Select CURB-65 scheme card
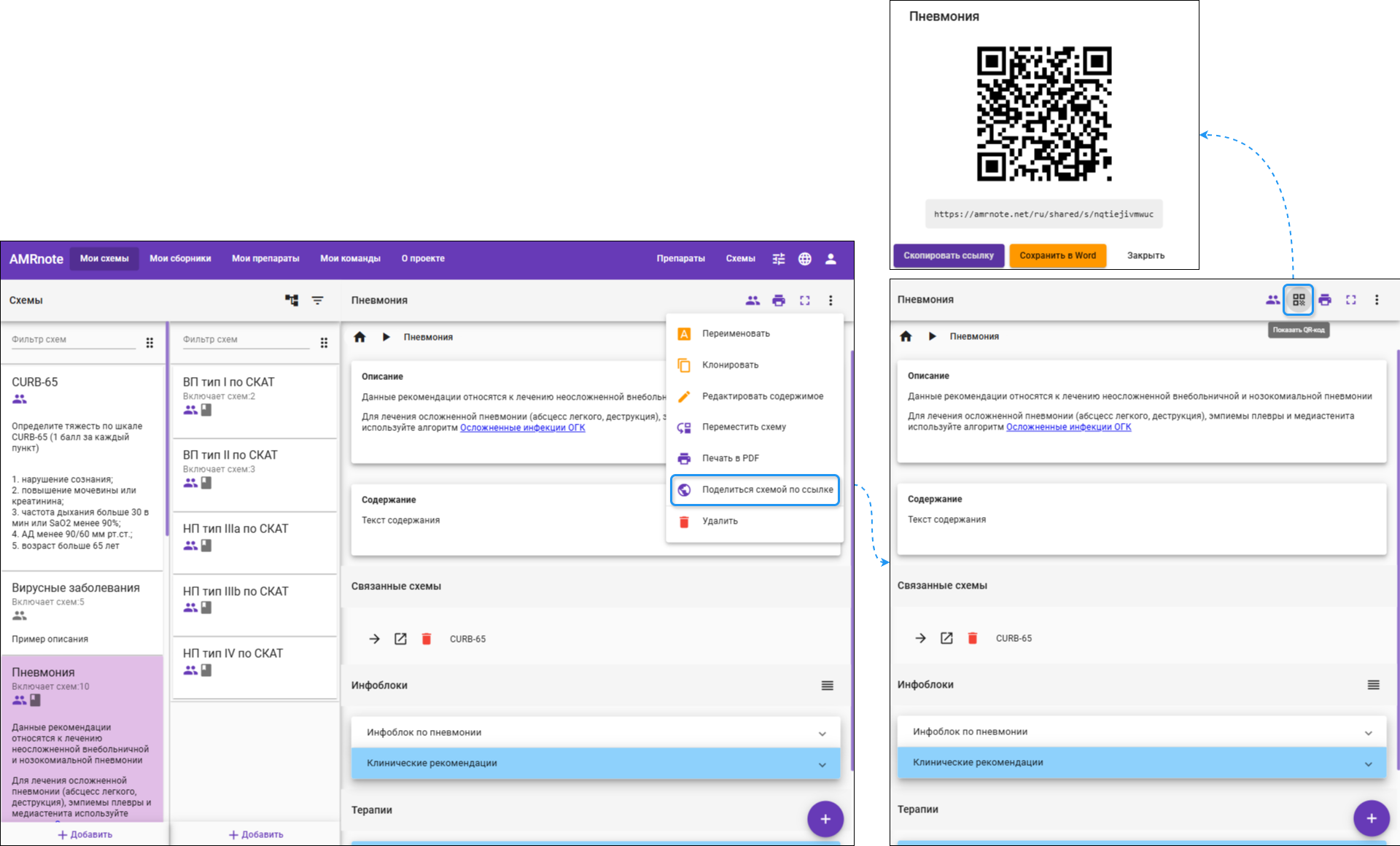Image resolution: width=1400 pixels, height=846 pixels. coord(82,467)
